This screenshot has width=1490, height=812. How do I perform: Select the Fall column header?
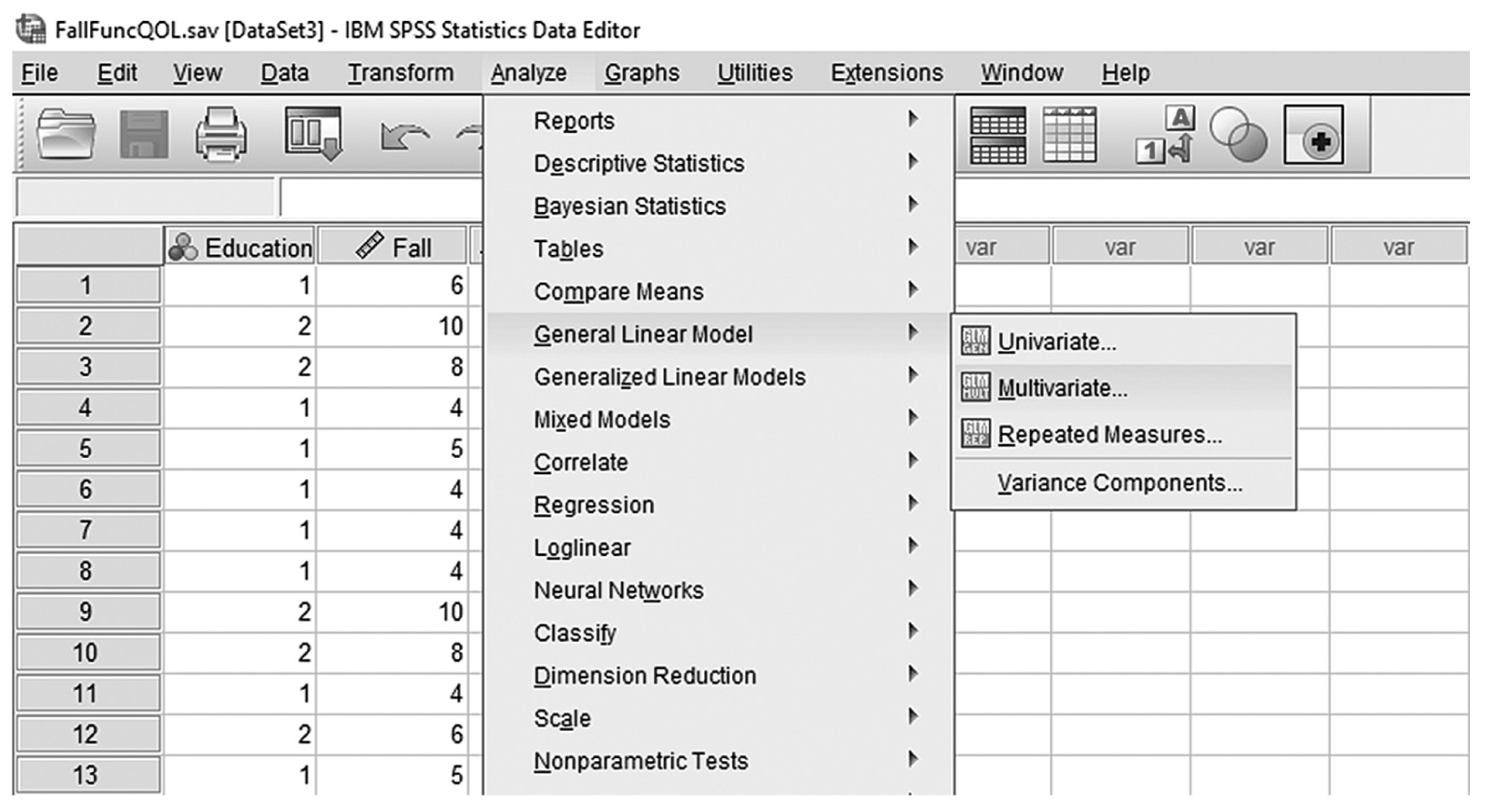click(x=393, y=247)
